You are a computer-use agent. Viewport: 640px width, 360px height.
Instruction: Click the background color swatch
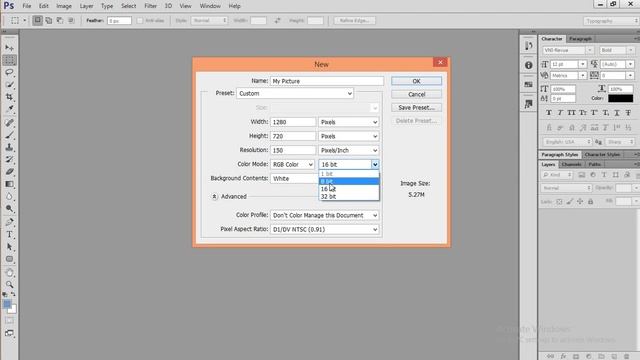(x=13, y=310)
